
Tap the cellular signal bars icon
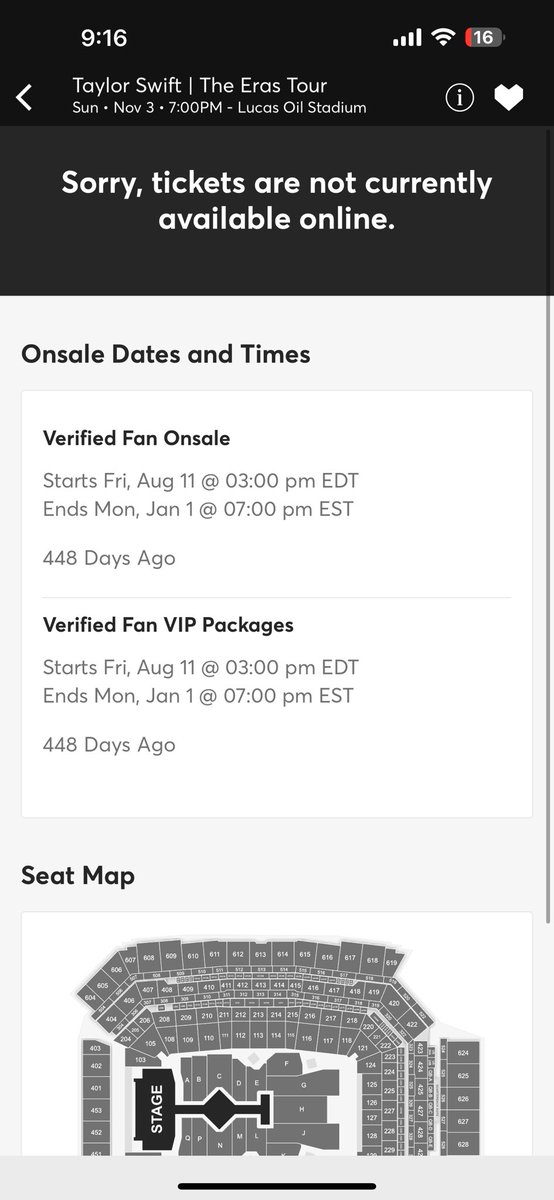(x=407, y=38)
